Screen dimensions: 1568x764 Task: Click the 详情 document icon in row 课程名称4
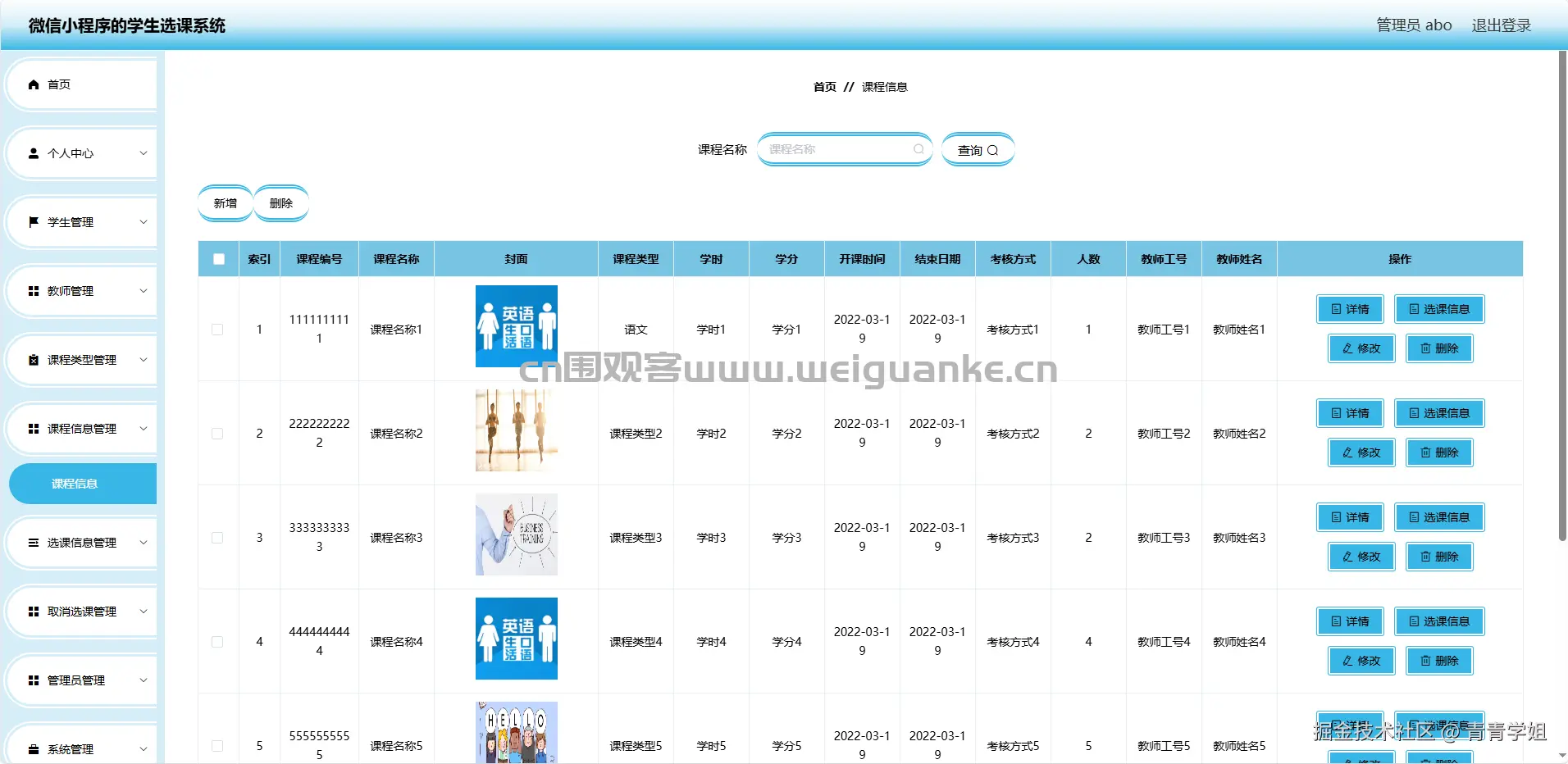[x=1336, y=621]
